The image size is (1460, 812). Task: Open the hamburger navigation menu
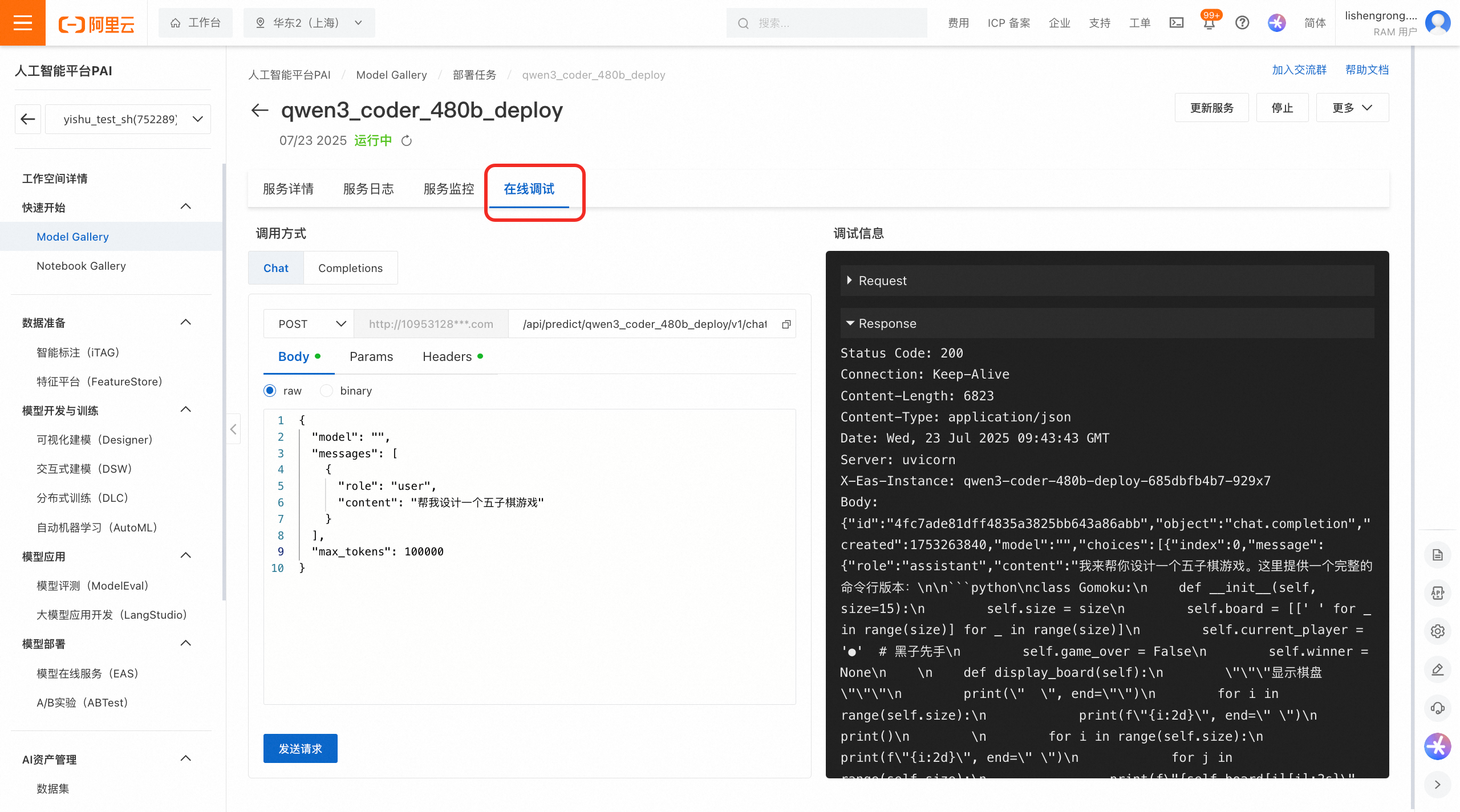point(23,23)
